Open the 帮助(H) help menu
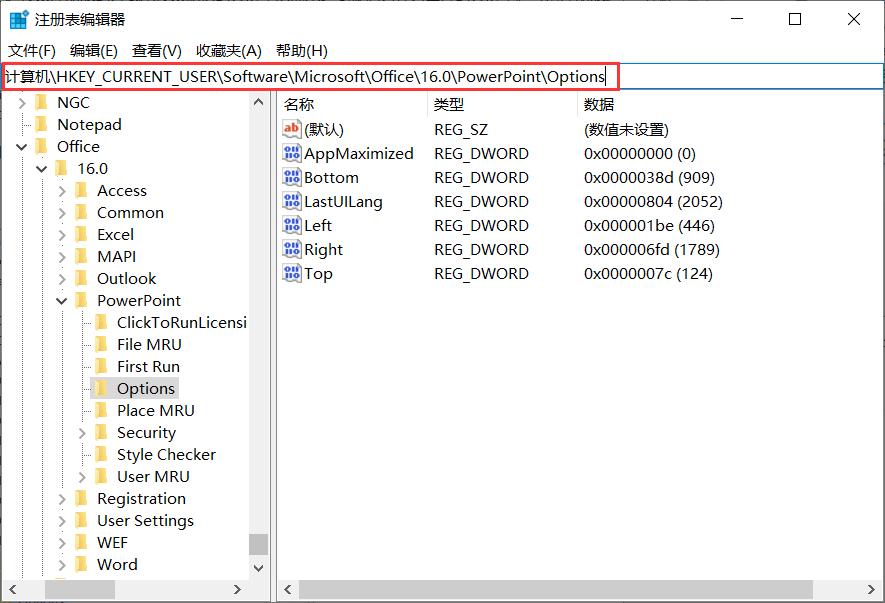The image size is (885, 603). 301,50
